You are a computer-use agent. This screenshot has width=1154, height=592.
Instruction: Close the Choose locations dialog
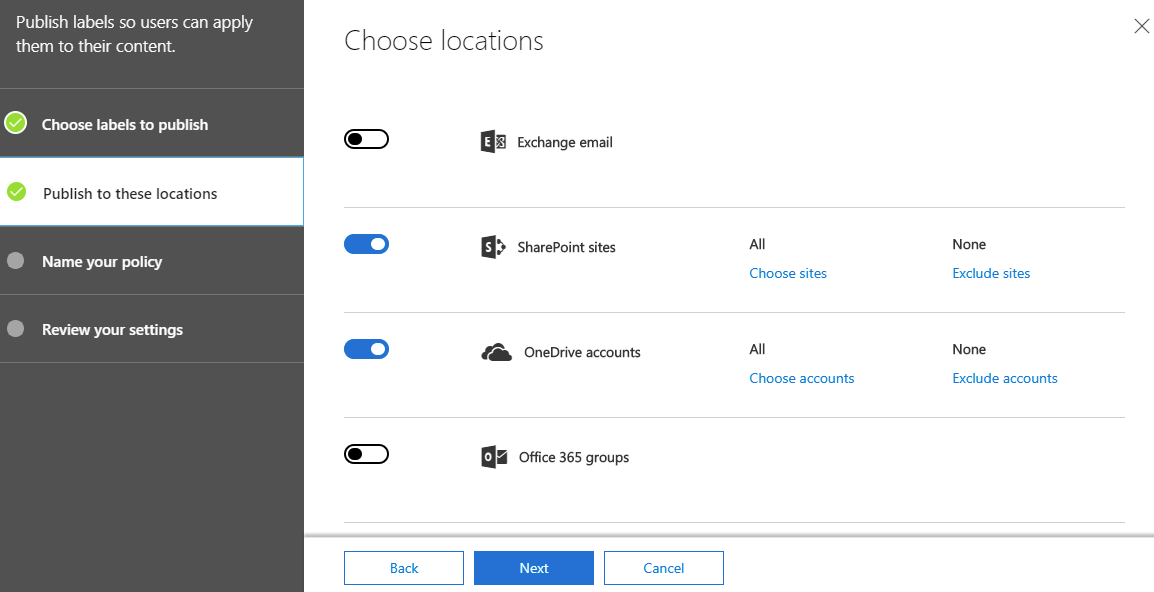[x=1141, y=26]
